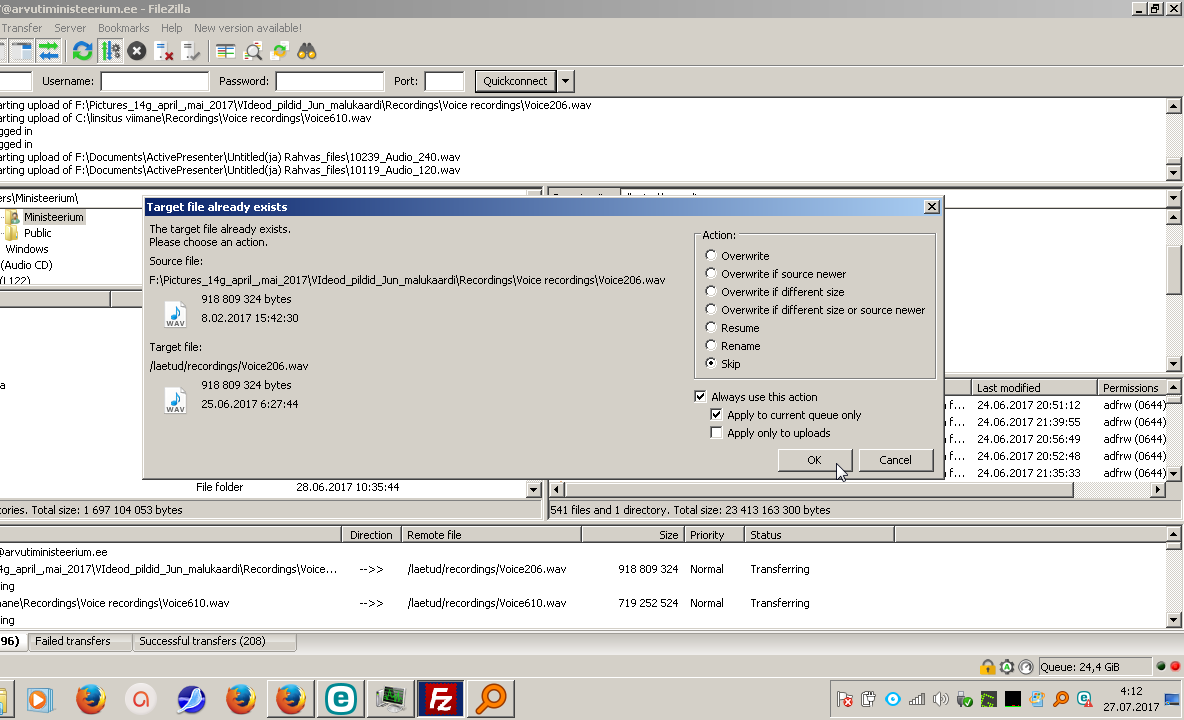Open the Quickconnect history dropdown arrow
Screen dimensions: 1184x720
point(566,81)
